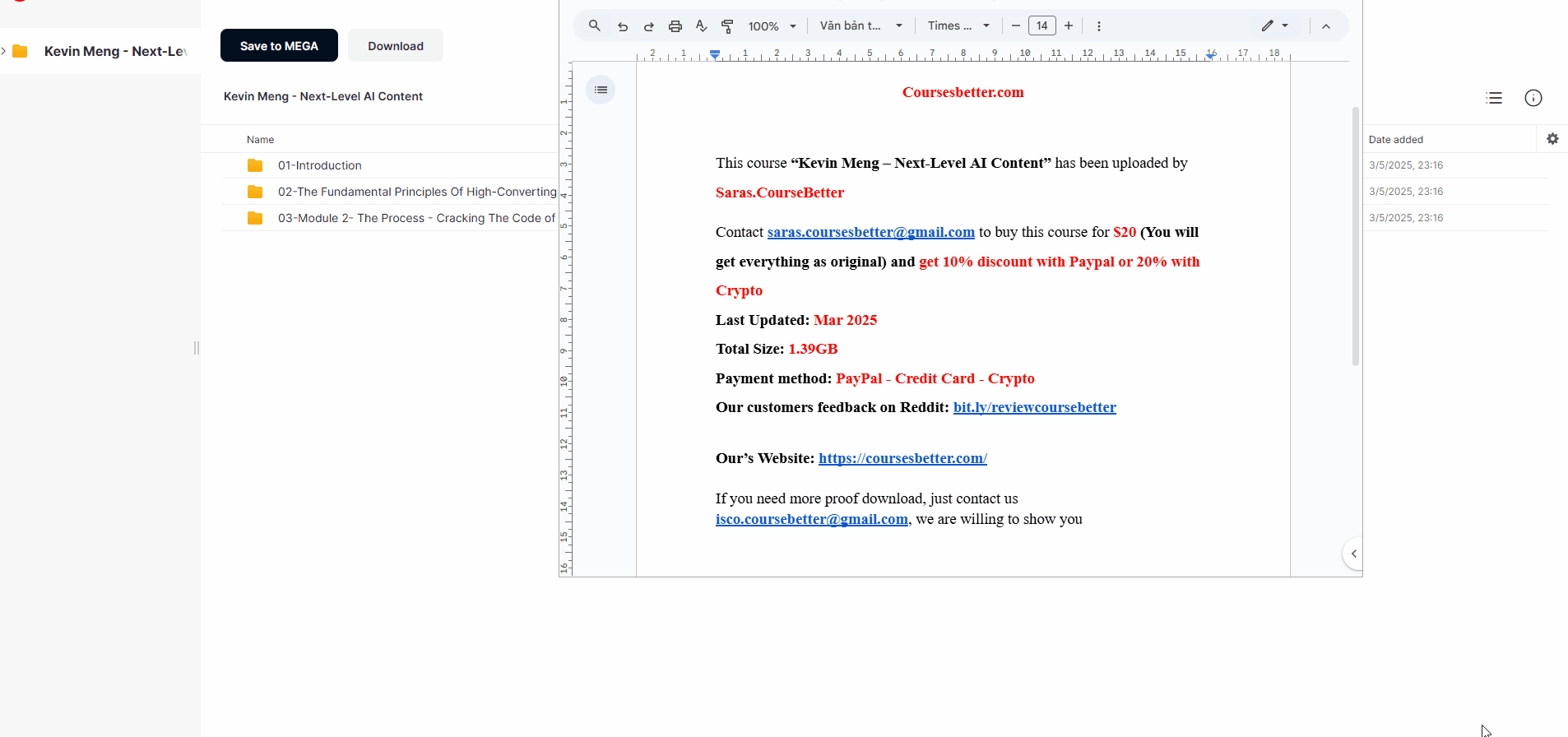
Task: Expand the side panel arrow button
Action: coord(1353,554)
